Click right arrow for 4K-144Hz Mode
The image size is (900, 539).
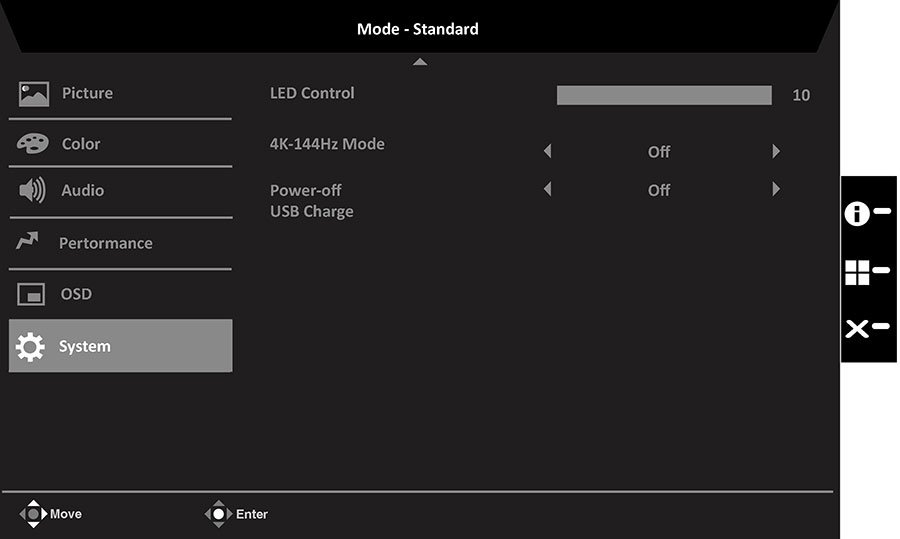(776, 151)
